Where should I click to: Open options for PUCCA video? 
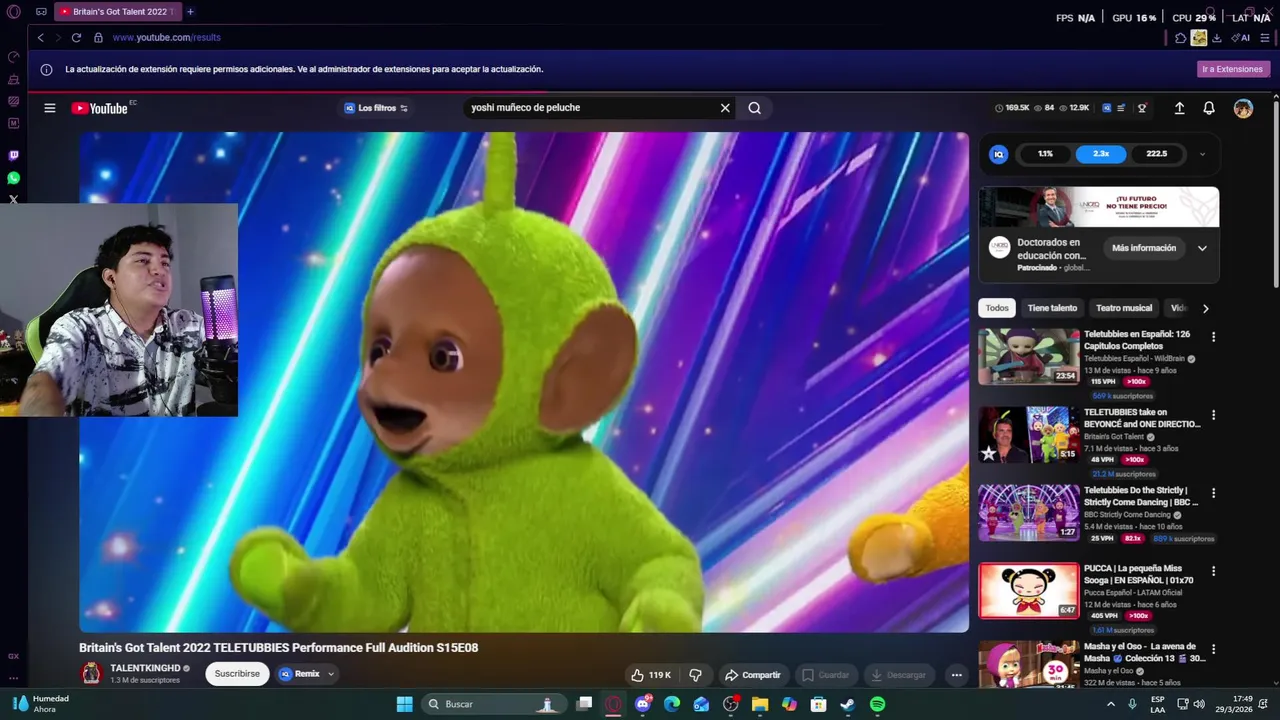[x=1214, y=571]
